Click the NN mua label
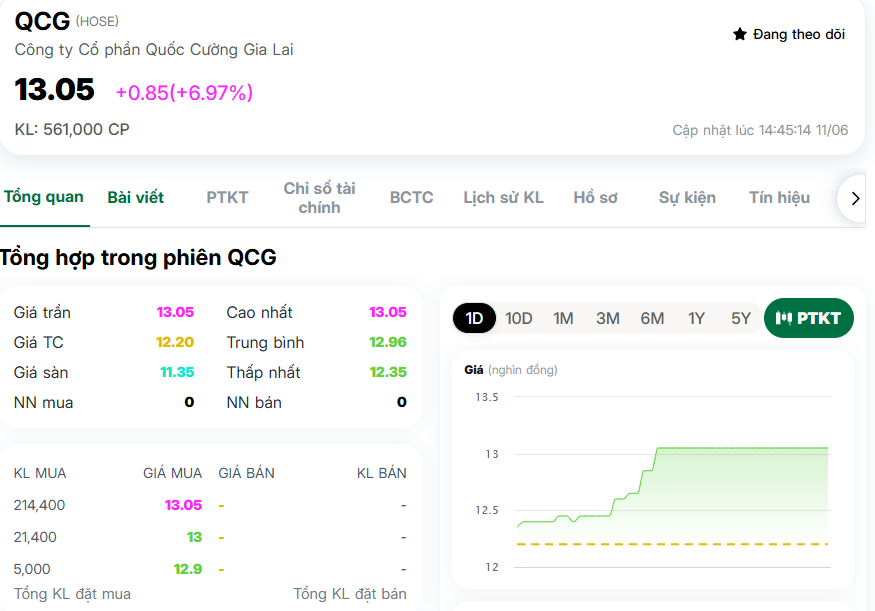This screenshot has height=611, width=875. coord(44,402)
